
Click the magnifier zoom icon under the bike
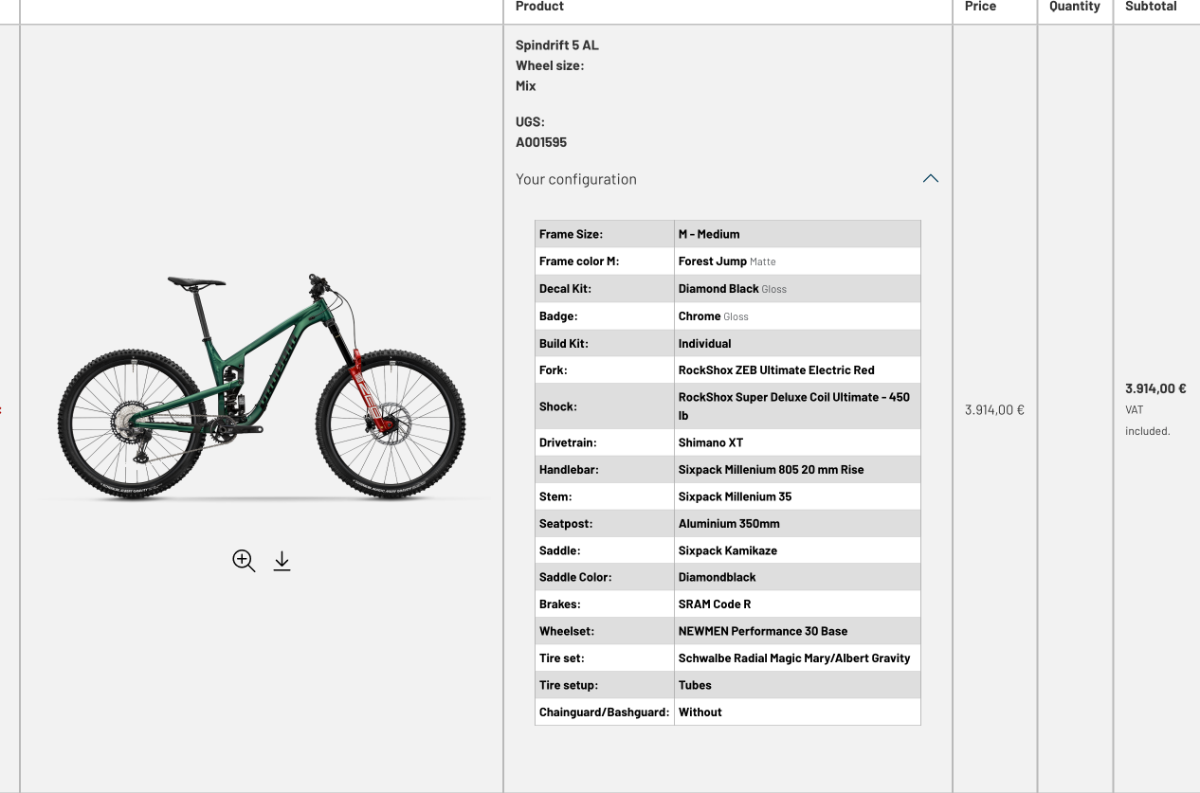(243, 560)
